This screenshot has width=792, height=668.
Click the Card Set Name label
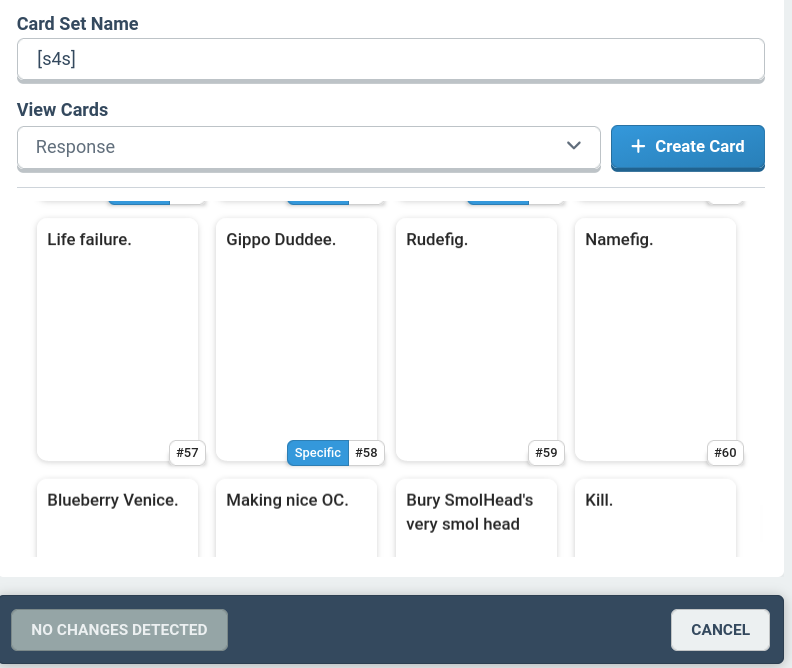point(77,24)
